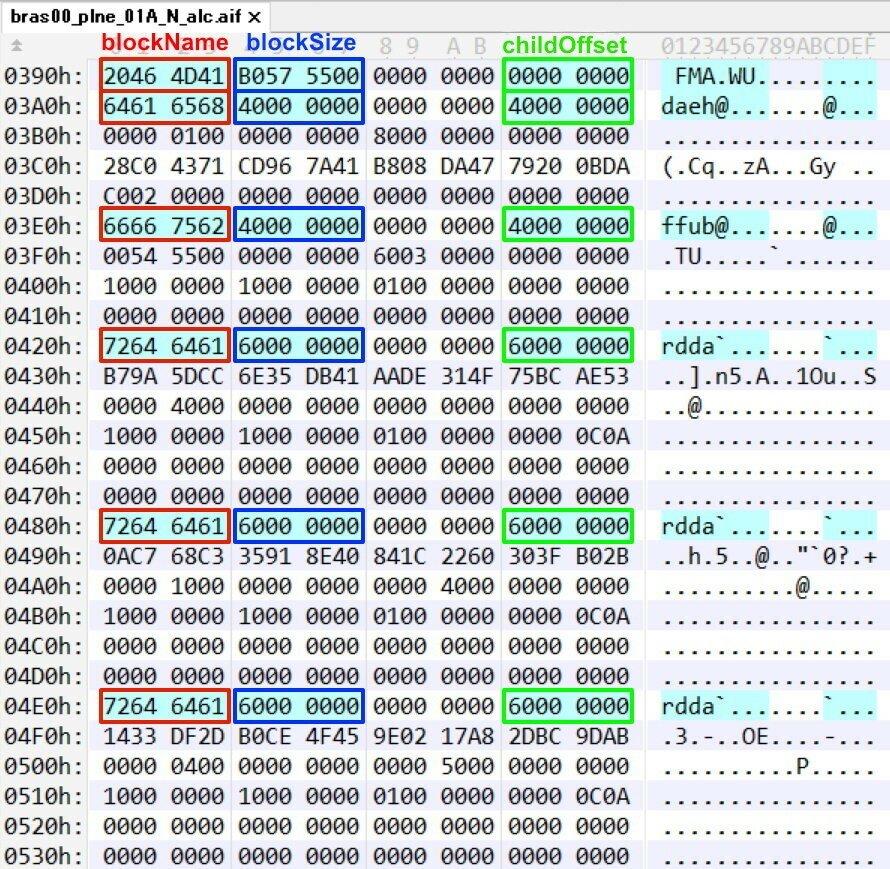
Task: Click hex bytes 0AC7 in row 0490h
Action: click(x=130, y=556)
